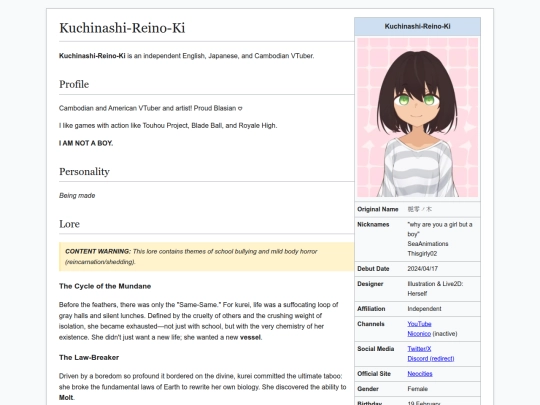Click the Profile section heading
This screenshot has width=540, height=405.
74,84
